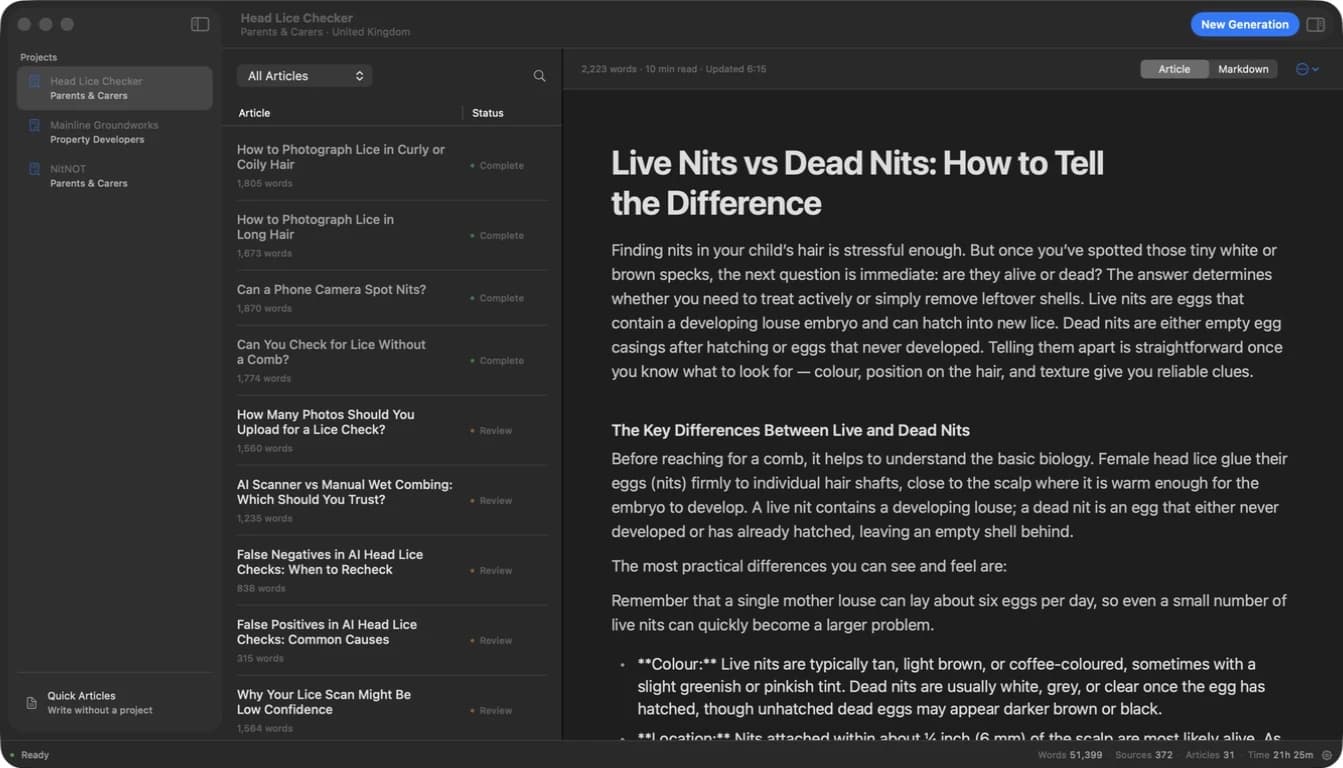Image resolution: width=1343 pixels, height=768 pixels.
Task: Open 'Why Your Lice Scan Might Be Low Confidence'
Action: [x=392, y=708]
